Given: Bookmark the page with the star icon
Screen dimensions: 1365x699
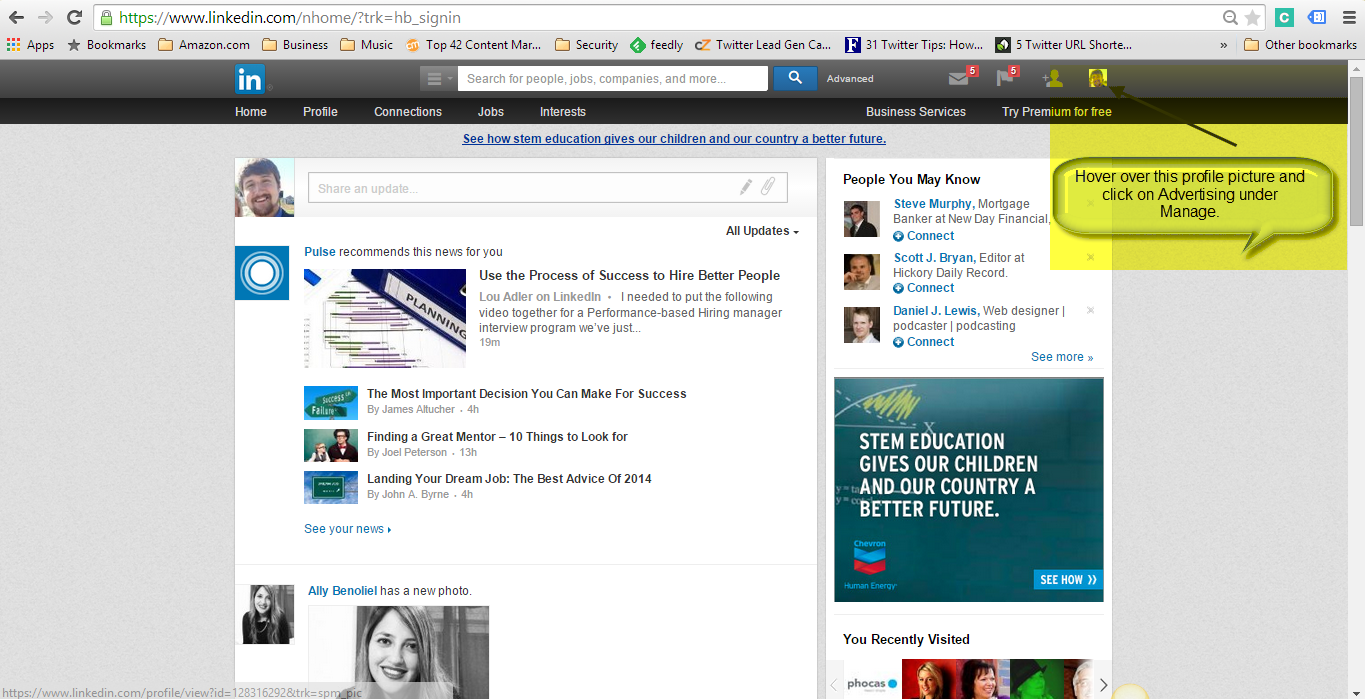Looking at the screenshot, I should 1252,18.
